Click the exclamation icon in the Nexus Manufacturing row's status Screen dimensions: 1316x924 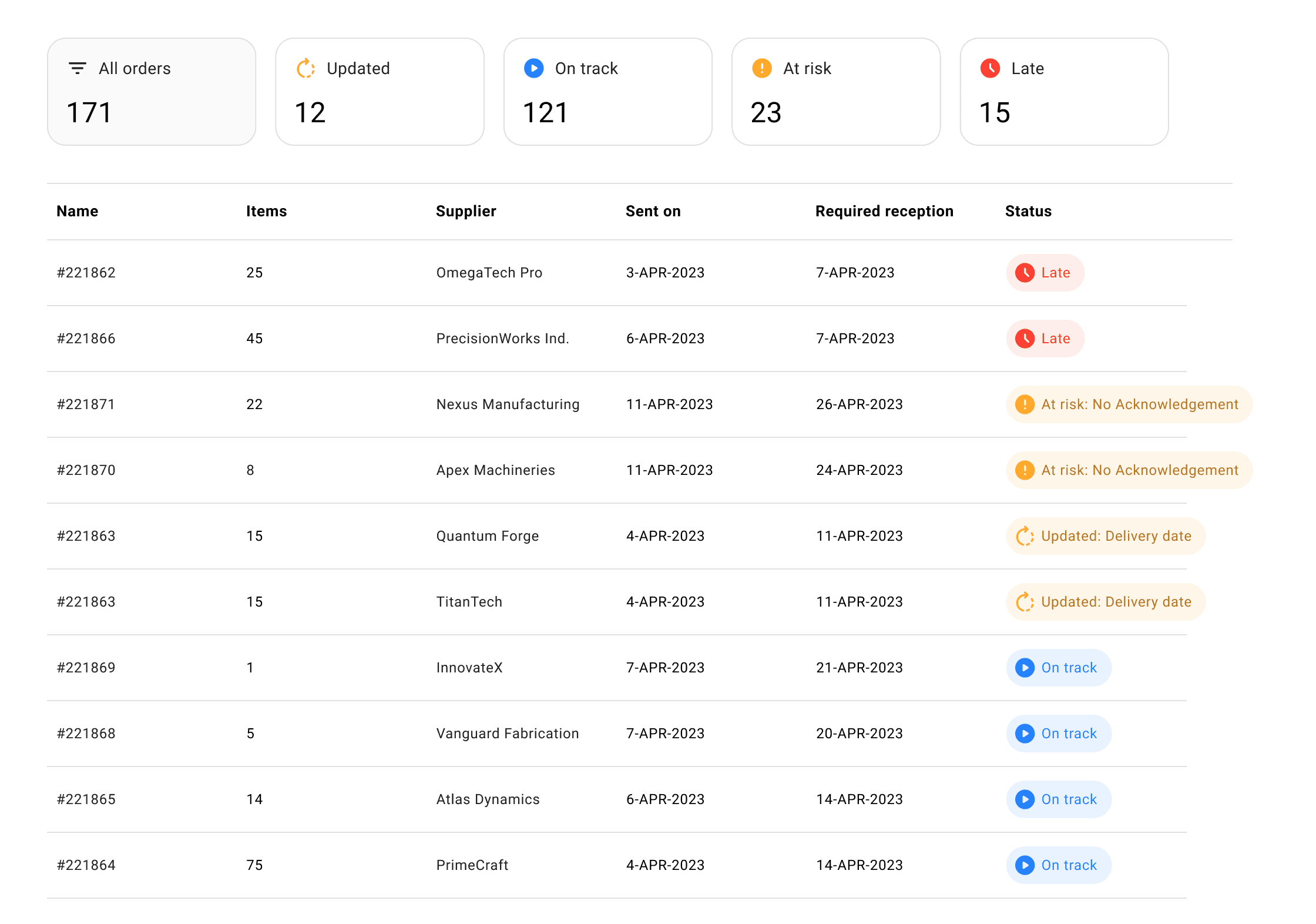click(1025, 404)
